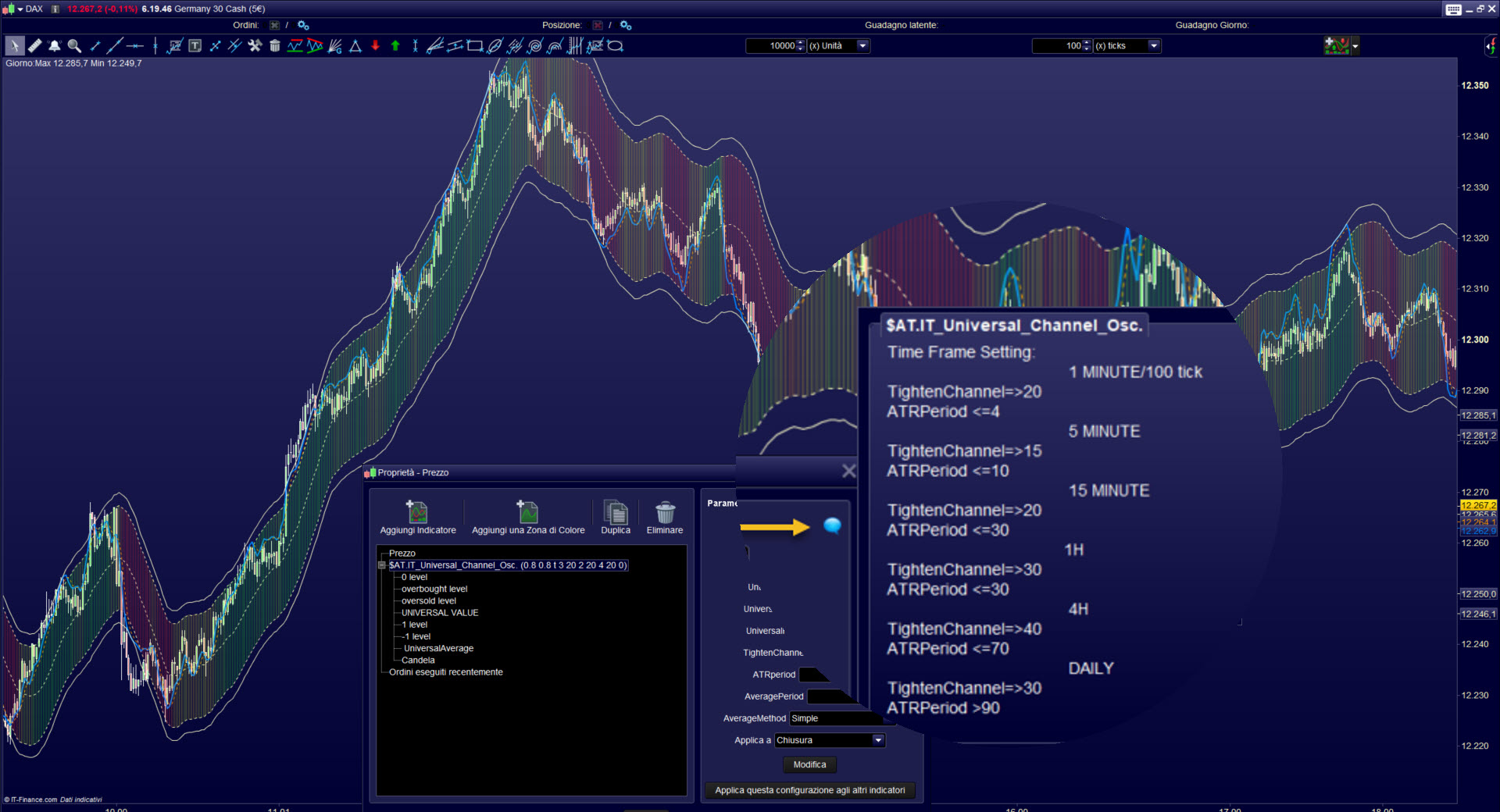Select the vertical line tool
1500x812 pixels.
pos(155,46)
